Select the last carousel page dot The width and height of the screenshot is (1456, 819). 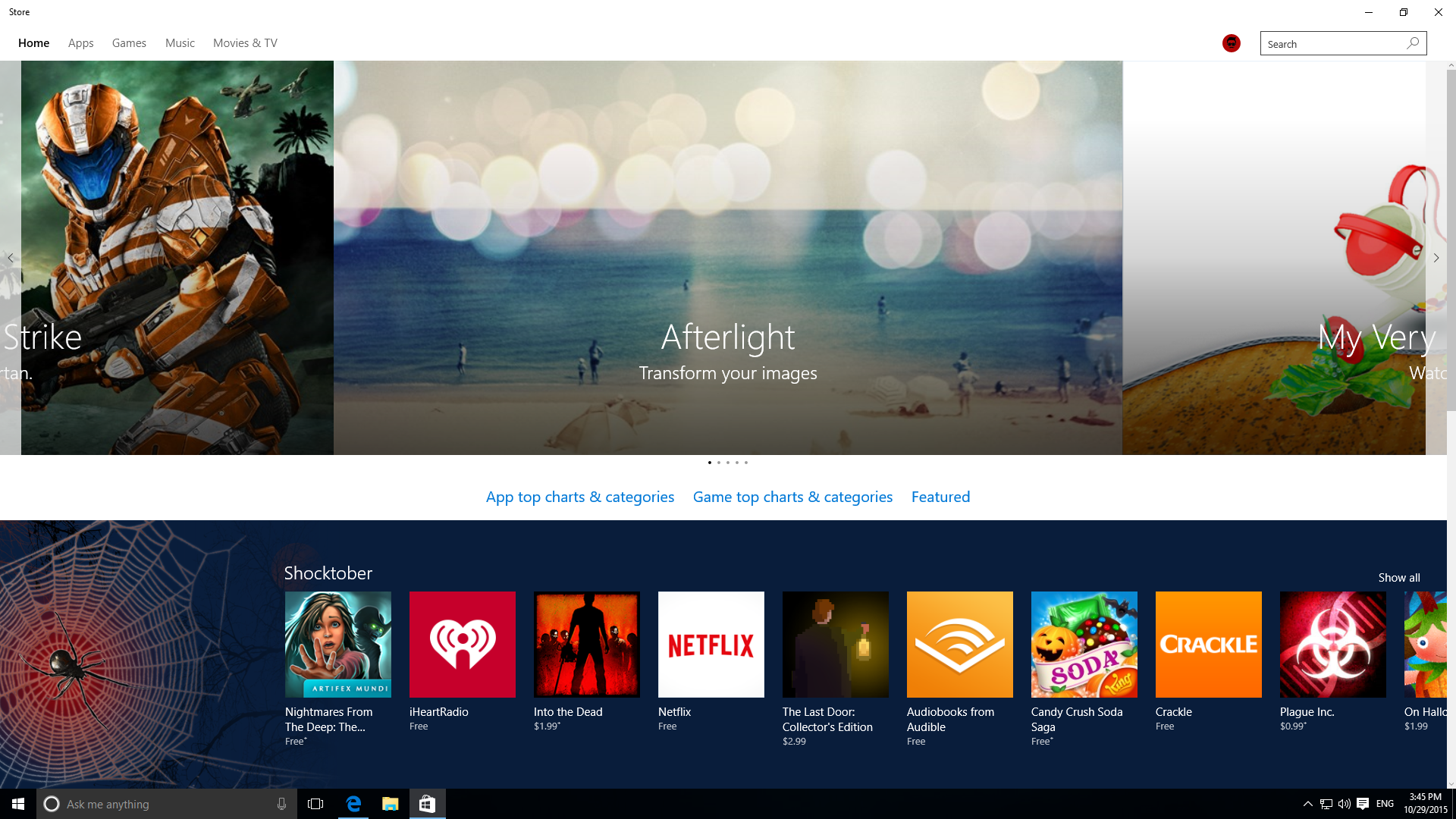point(746,463)
